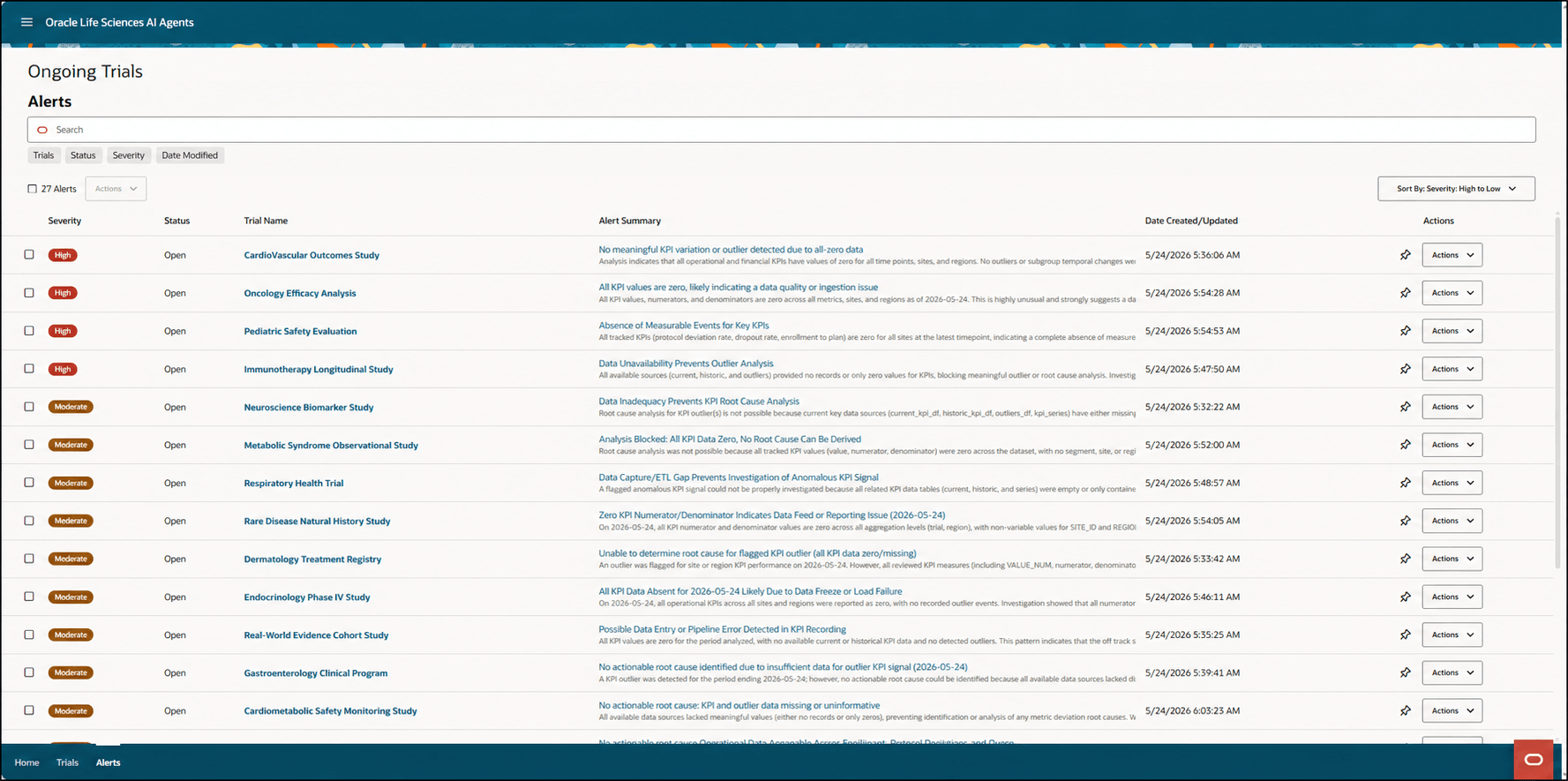This screenshot has width=1568, height=781.
Task: Go to the Home tab in footer
Action: (x=26, y=762)
